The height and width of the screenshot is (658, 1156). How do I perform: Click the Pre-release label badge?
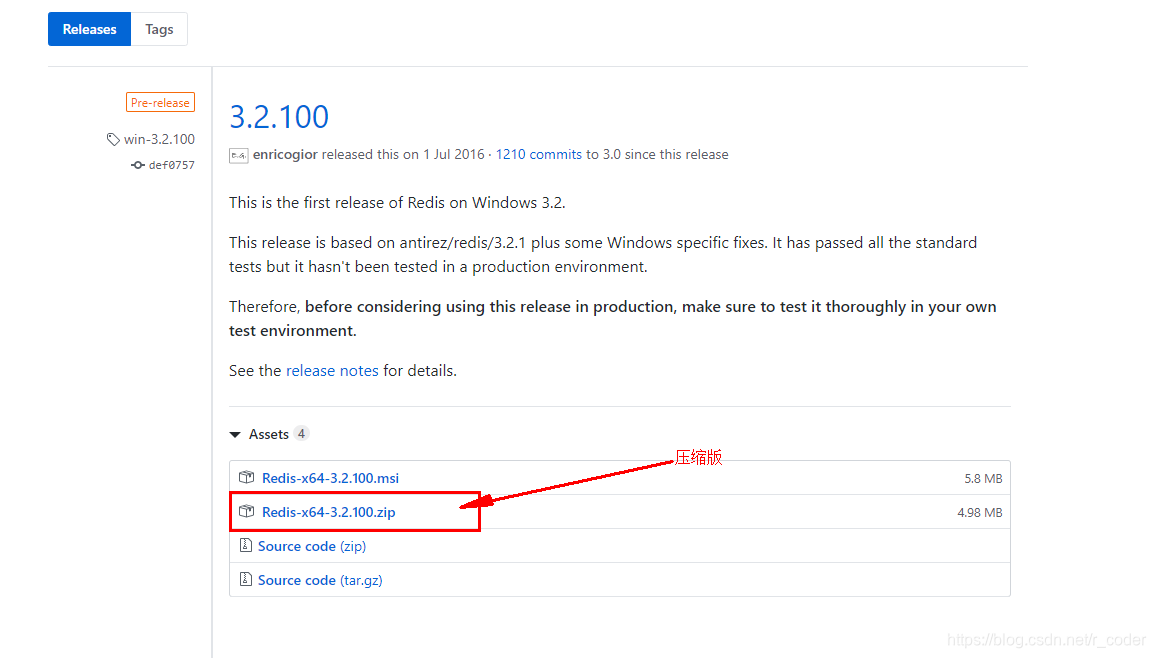coord(160,102)
